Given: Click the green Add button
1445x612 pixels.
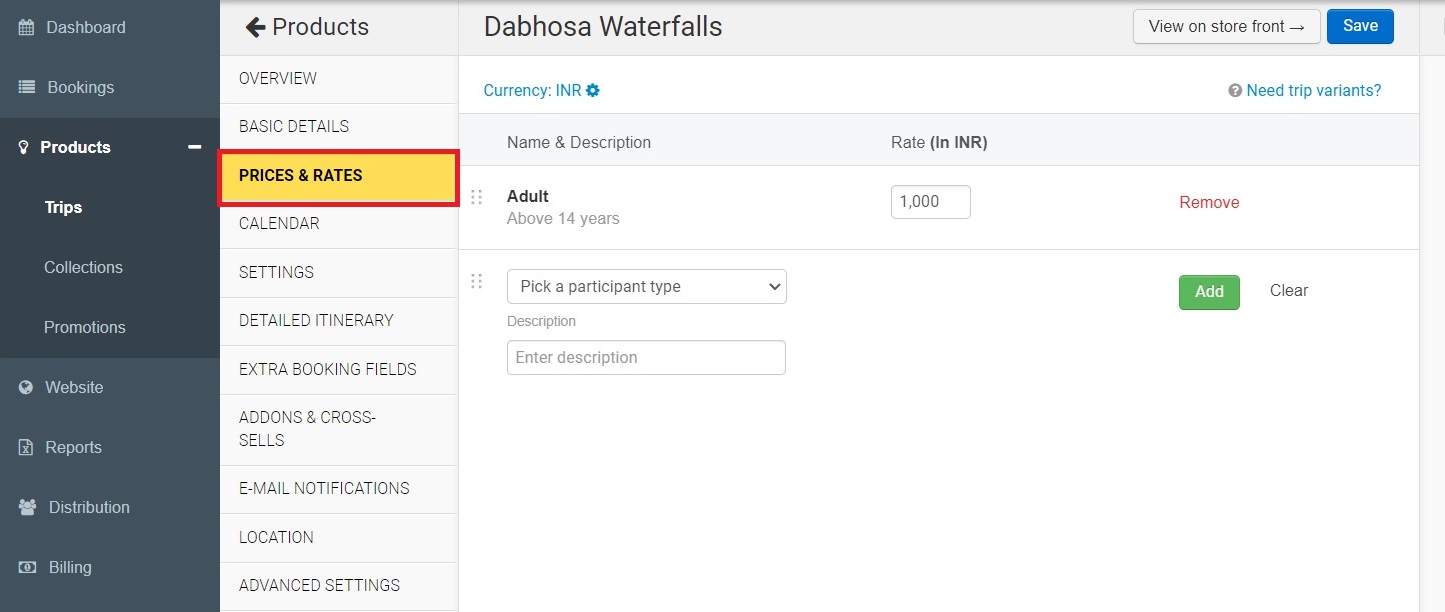Looking at the screenshot, I should pos(1209,292).
